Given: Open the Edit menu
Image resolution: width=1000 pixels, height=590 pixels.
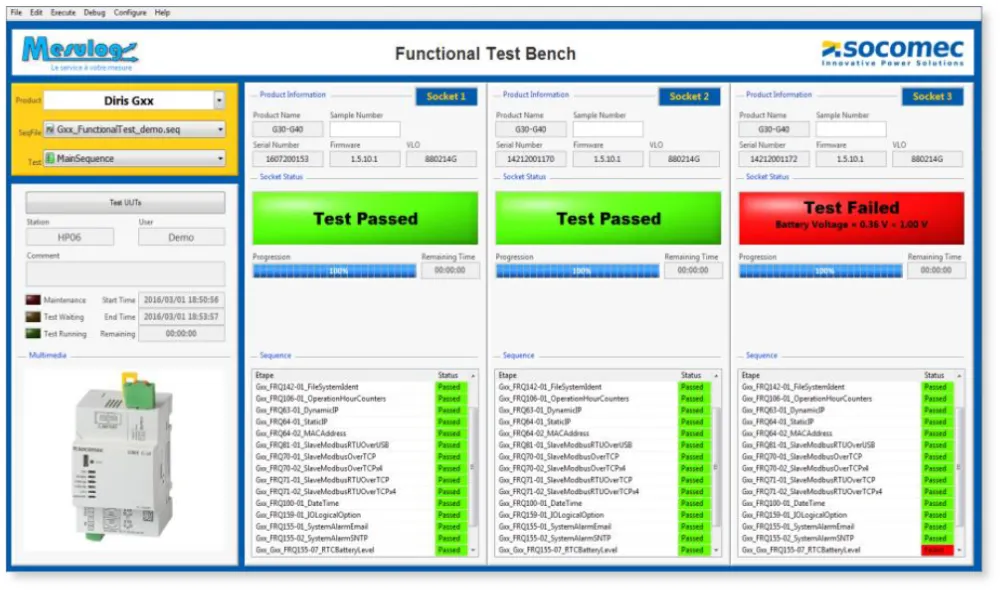Looking at the screenshot, I should (x=36, y=12).
